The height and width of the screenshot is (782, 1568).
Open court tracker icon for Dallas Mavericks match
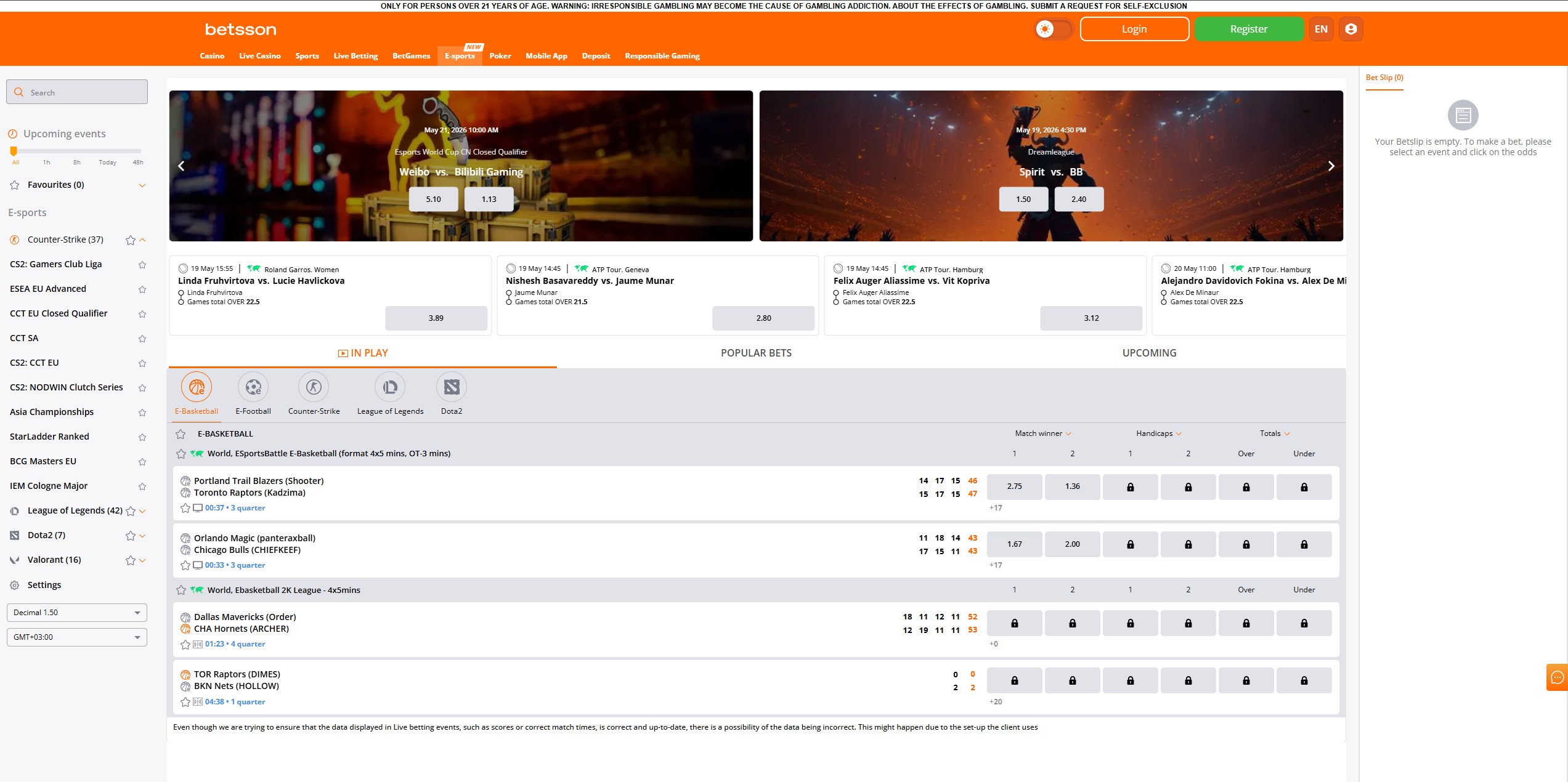[x=198, y=644]
